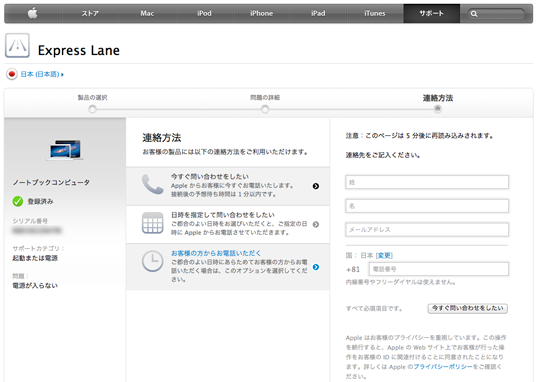Click the Japan flag icon

[x=12, y=74]
